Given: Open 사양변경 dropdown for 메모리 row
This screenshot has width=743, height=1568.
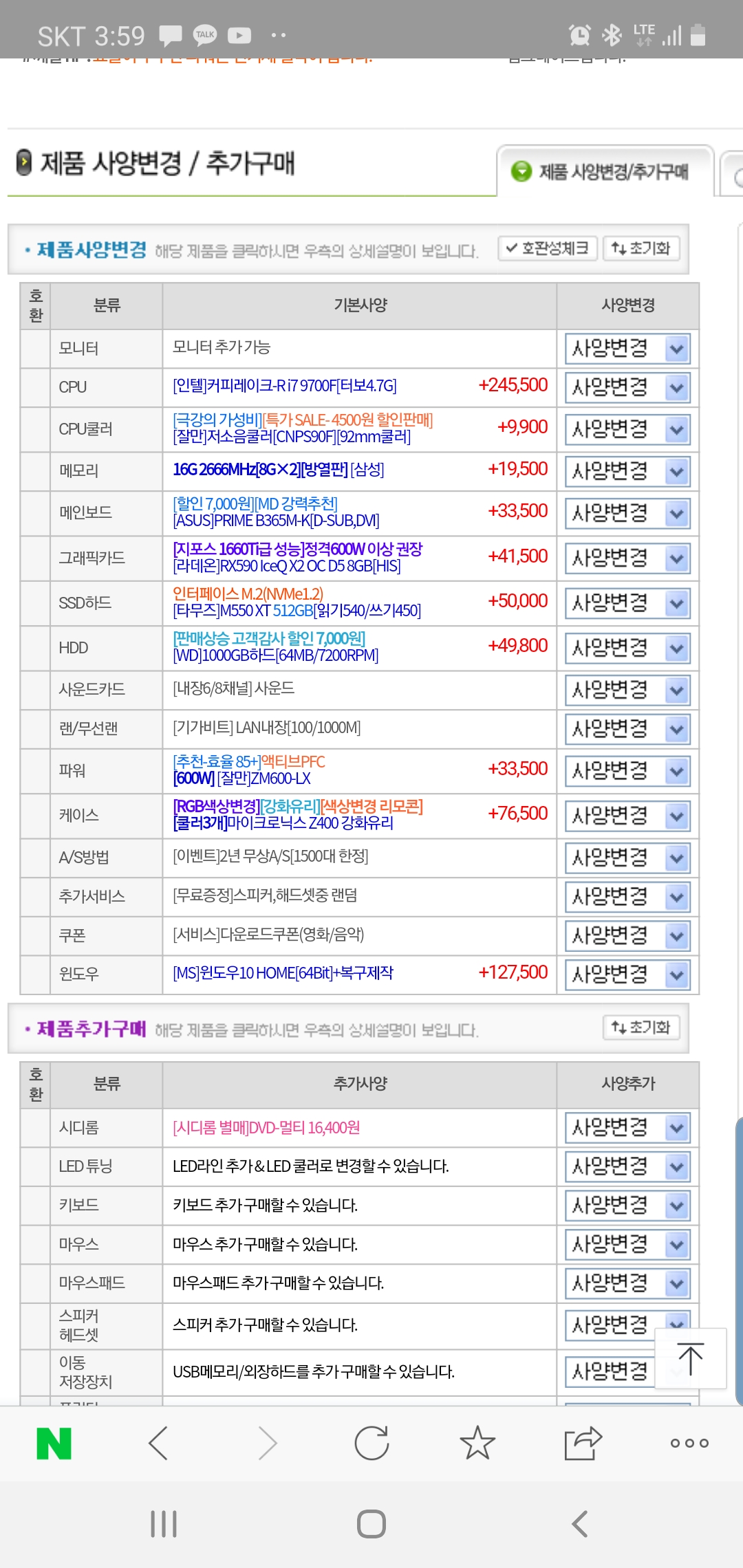Looking at the screenshot, I should click(627, 472).
